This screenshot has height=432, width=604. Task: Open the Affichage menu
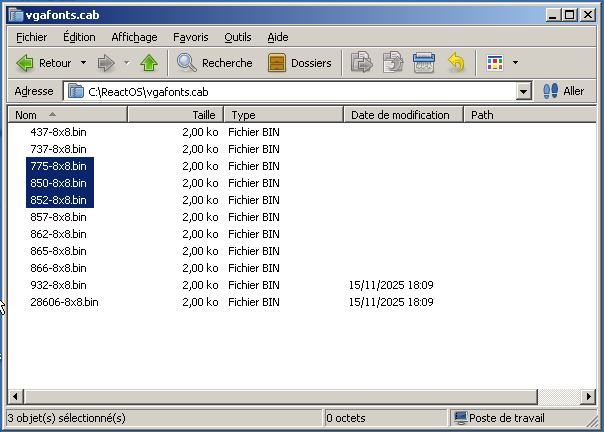134,37
